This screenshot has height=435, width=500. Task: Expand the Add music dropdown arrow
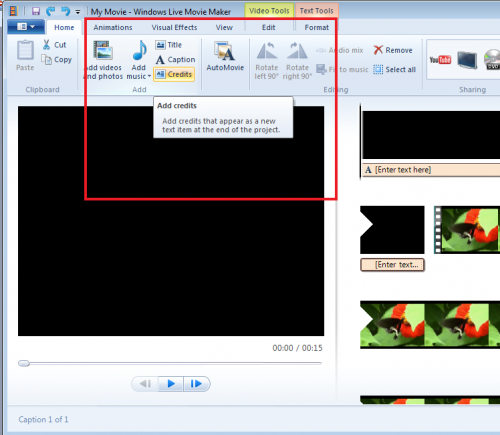coord(149,76)
